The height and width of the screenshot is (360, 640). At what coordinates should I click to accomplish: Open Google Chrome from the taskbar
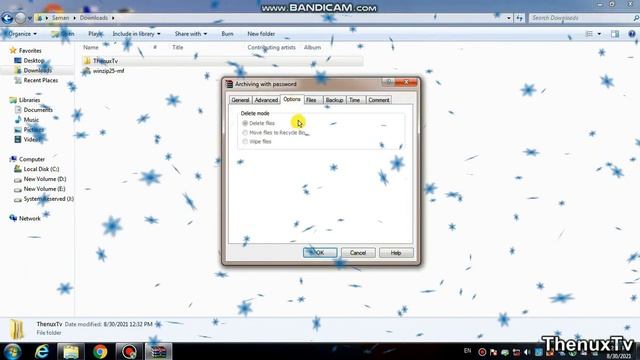point(100,351)
